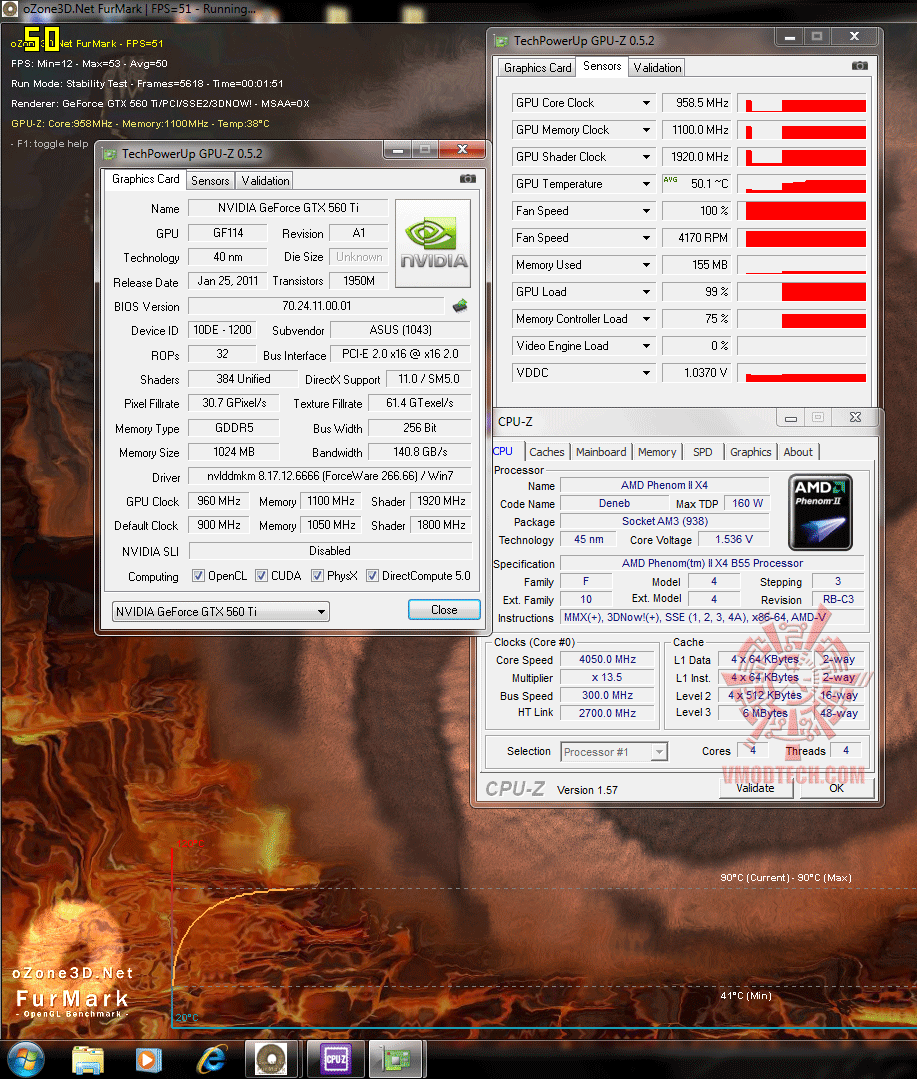This screenshot has width=917, height=1079.
Task: Click GPU-Z title bar icon in Sensors window
Action: coord(501,41)
